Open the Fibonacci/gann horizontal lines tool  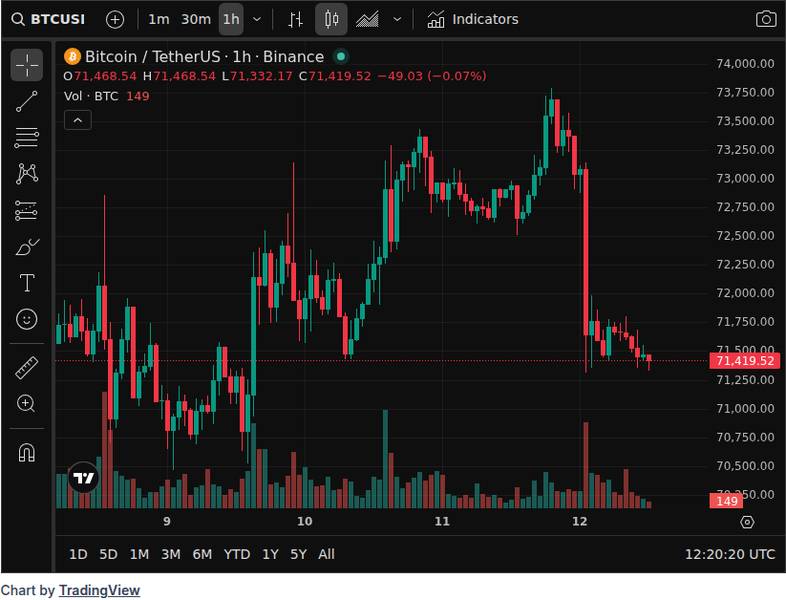[x=27, y=138]
